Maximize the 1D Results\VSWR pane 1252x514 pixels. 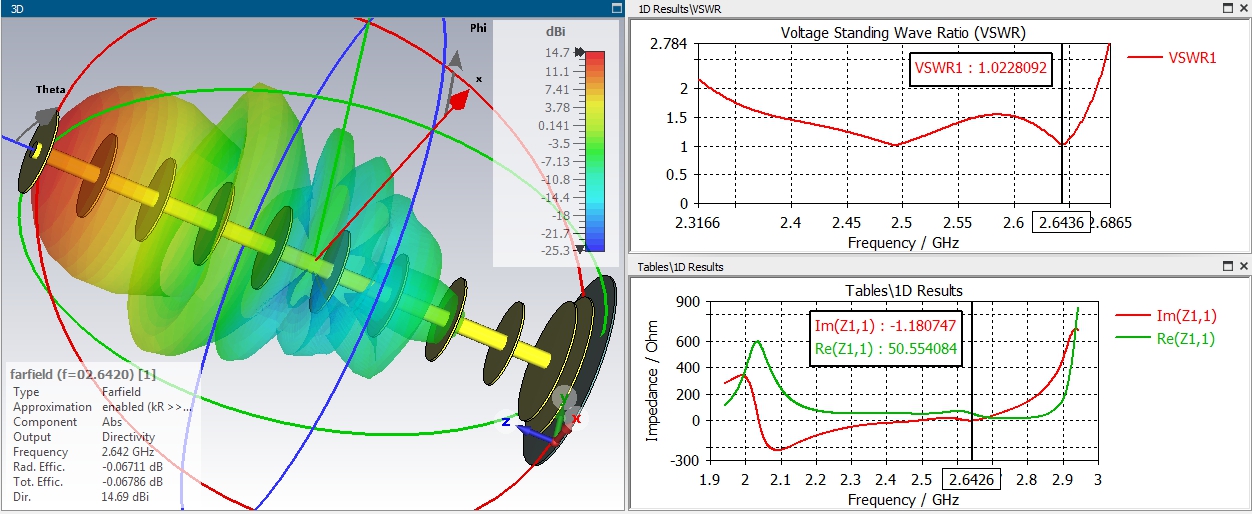coord(1226,8)
